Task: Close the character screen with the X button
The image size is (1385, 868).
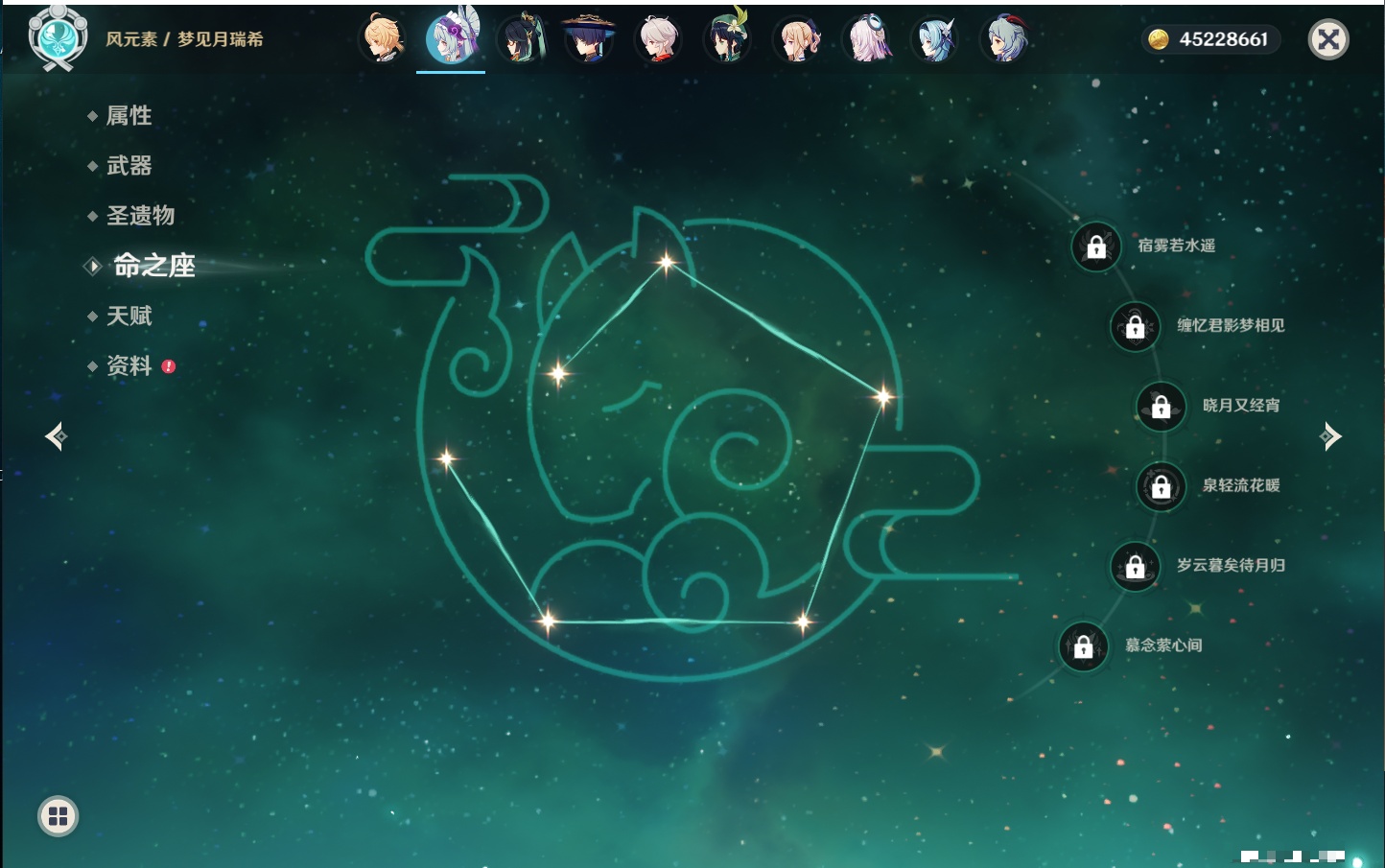Action: coord(1328,39)
